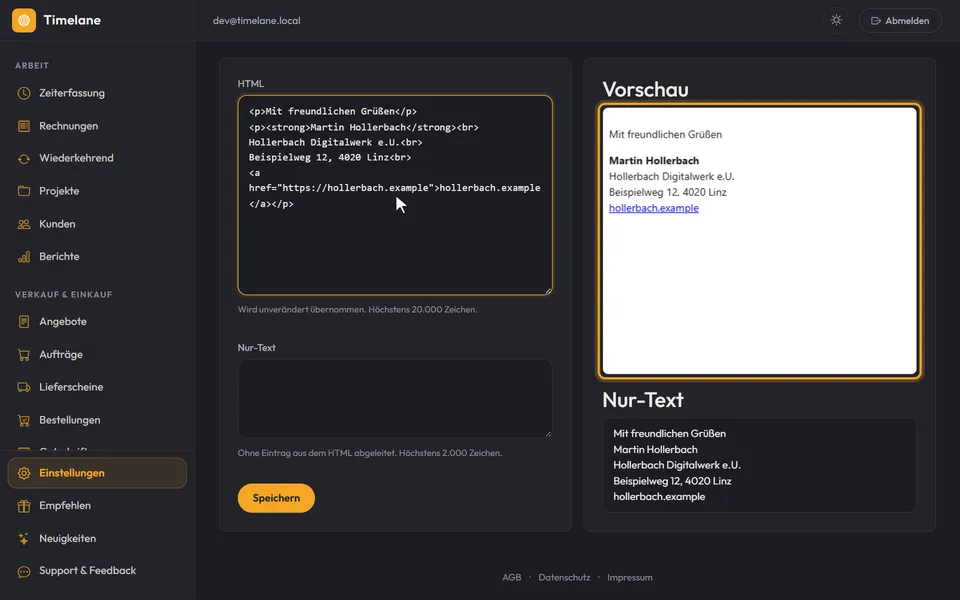
Task: Open the Berichte bar chart icon
Action: (24, 257)
